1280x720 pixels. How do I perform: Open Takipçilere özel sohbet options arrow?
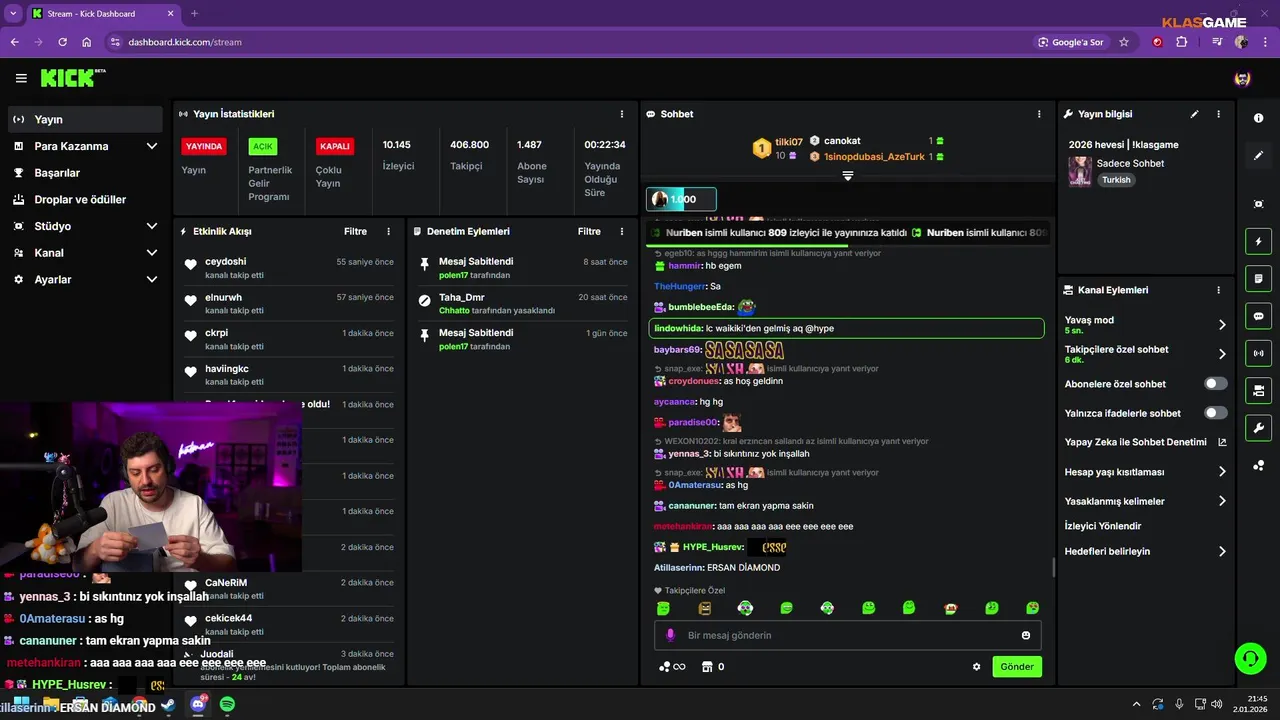pos(1222,354)
